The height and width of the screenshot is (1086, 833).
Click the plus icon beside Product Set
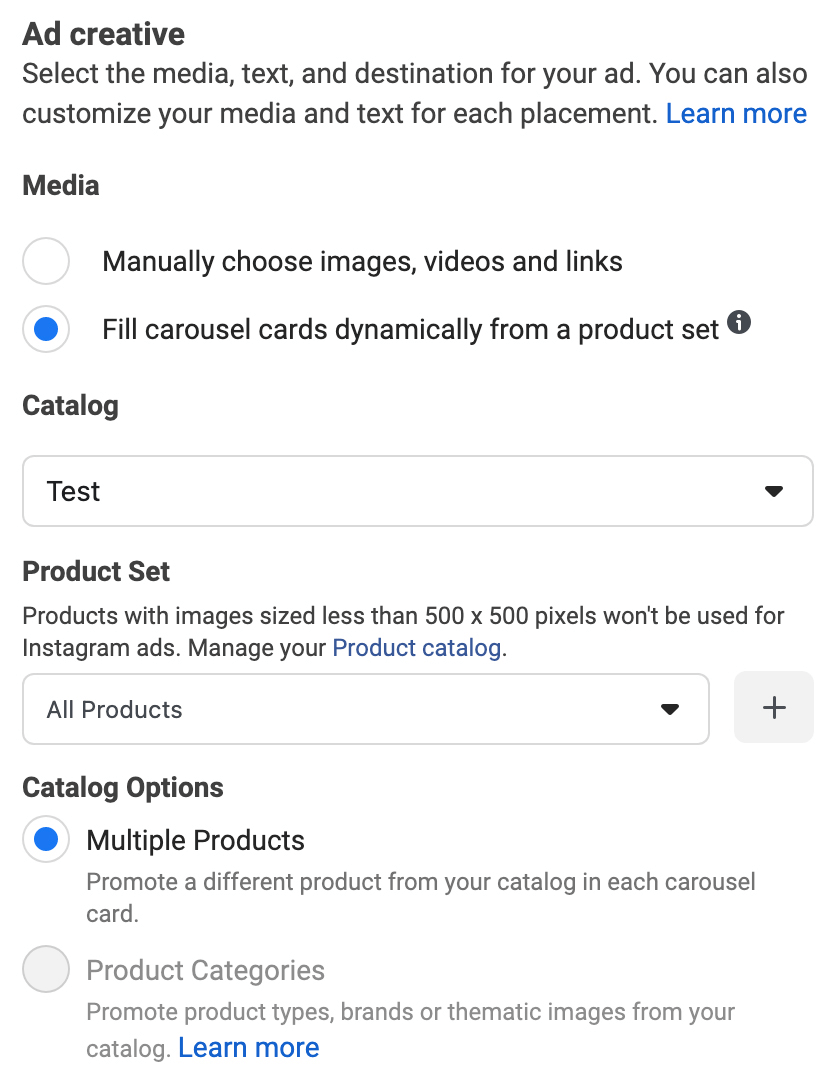pos(774,708)
